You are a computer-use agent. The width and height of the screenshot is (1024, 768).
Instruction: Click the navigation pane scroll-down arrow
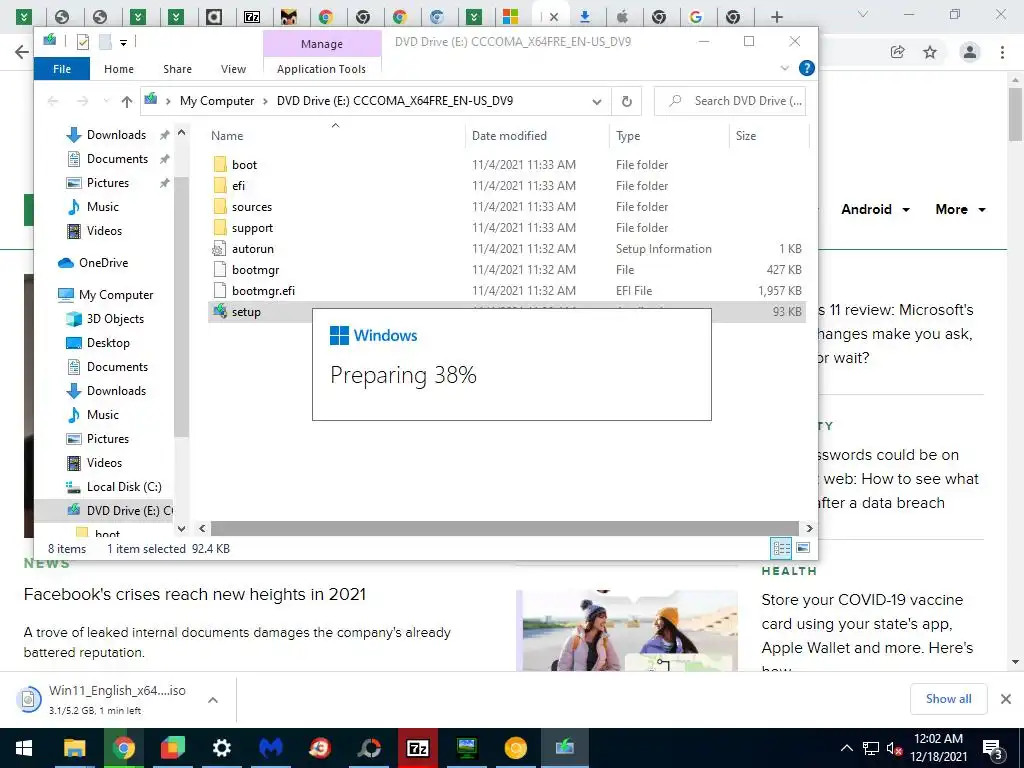182,528
